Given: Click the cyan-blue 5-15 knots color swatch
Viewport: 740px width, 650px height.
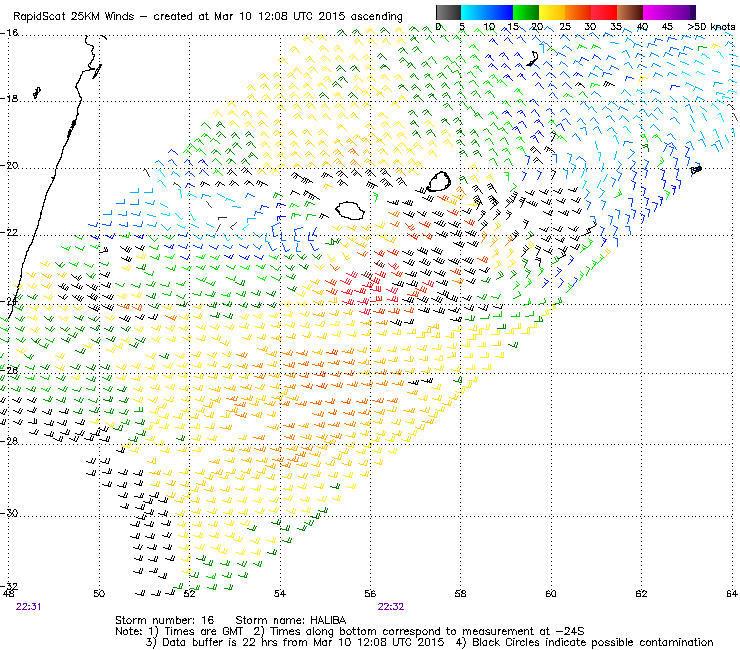Looking at the screenshot, I should pos(487,12).
